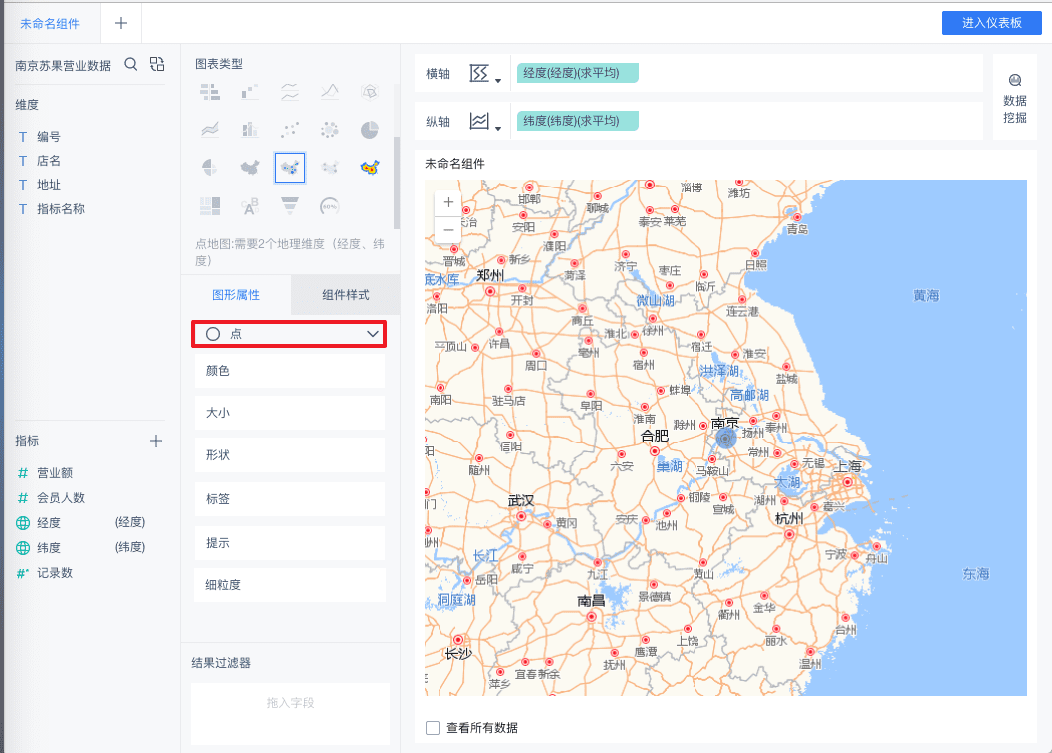Select the flow map chart icon
The image size is (1052, 753).
pos(329,167)
